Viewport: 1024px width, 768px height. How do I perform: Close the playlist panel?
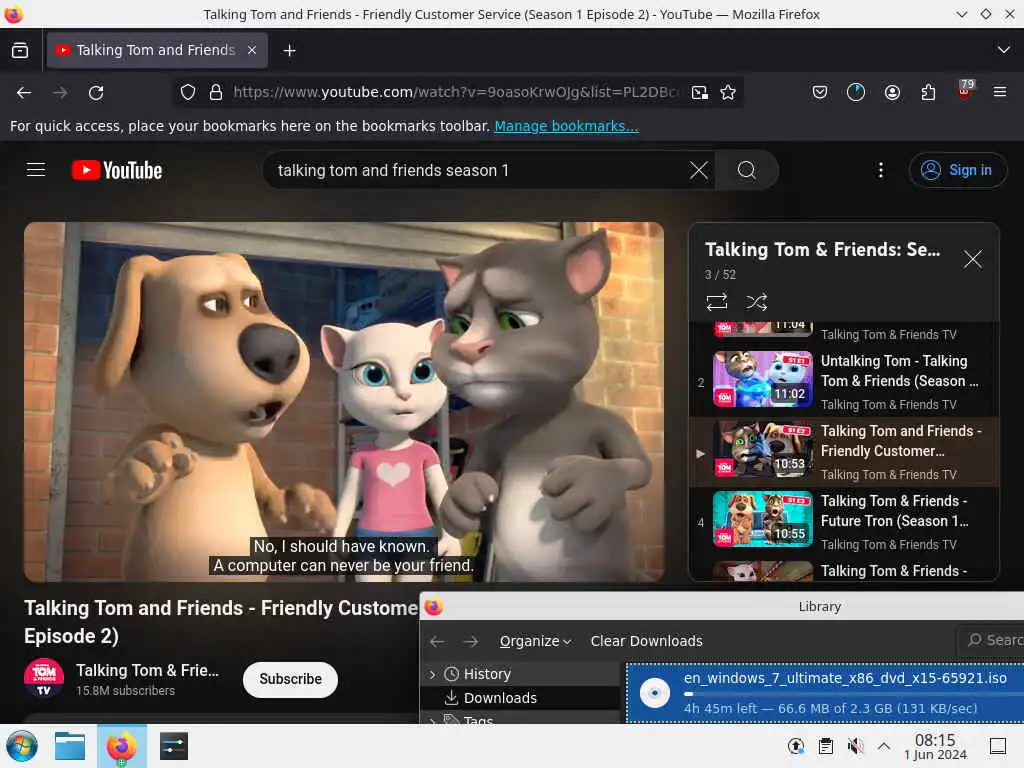click(972, 259)
